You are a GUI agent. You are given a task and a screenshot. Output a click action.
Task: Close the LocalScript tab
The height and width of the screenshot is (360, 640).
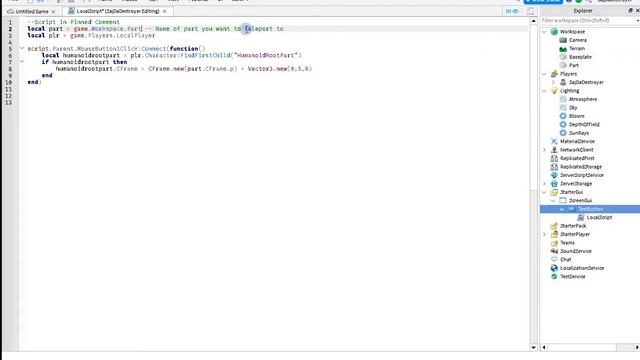pos(164,11)
